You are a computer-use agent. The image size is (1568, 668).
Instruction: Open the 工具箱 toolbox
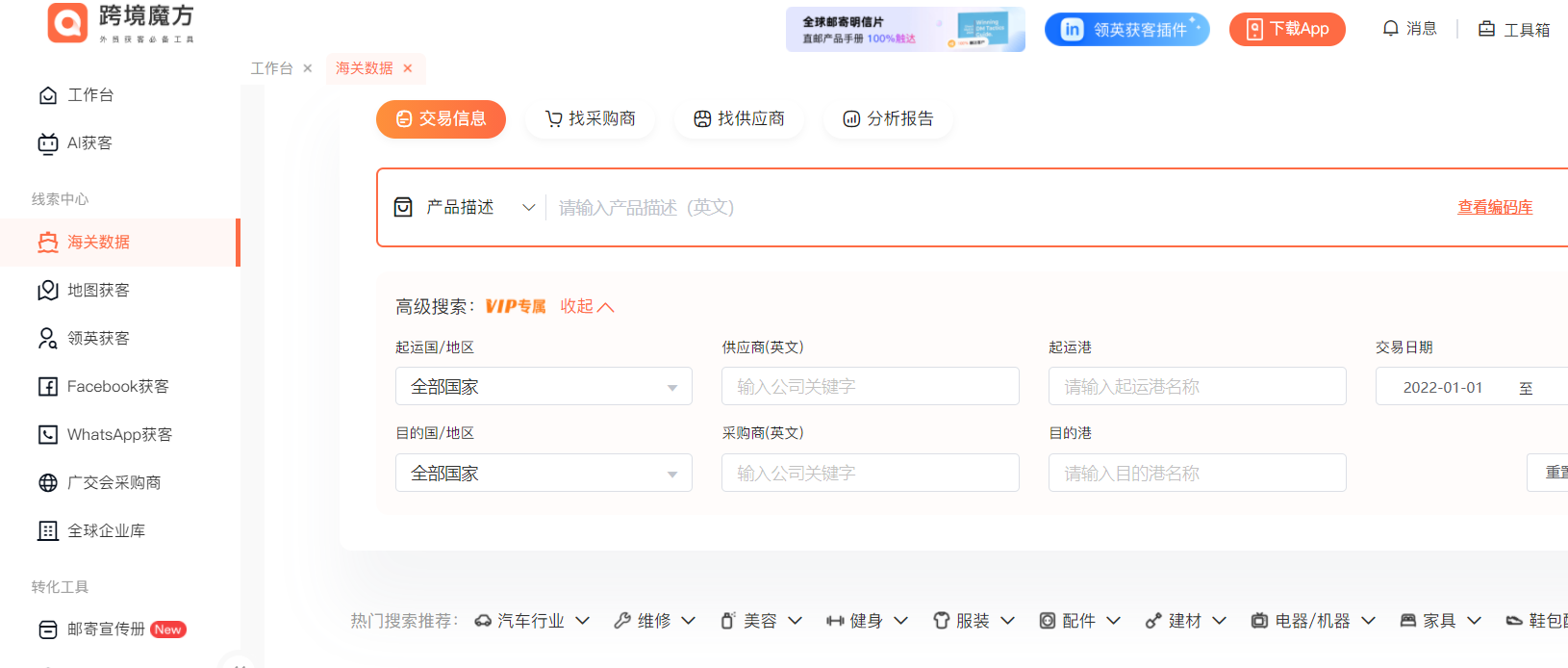pyautogui.click(x=1514, y=30)
